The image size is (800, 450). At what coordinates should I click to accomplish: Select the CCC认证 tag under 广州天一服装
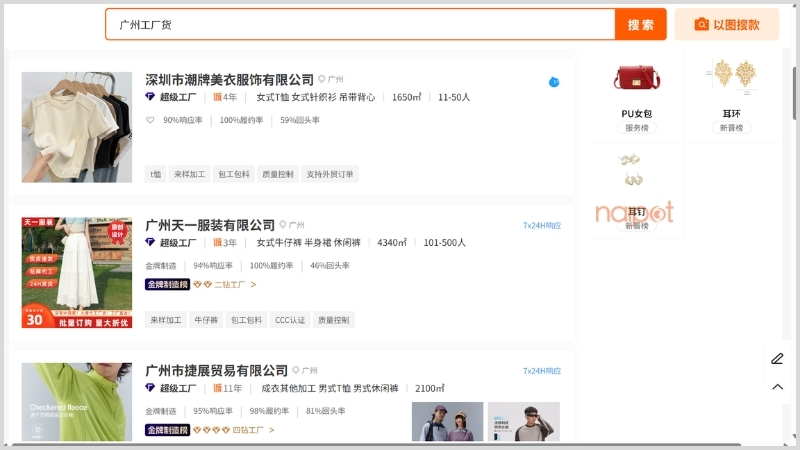(x=290, y=320)
